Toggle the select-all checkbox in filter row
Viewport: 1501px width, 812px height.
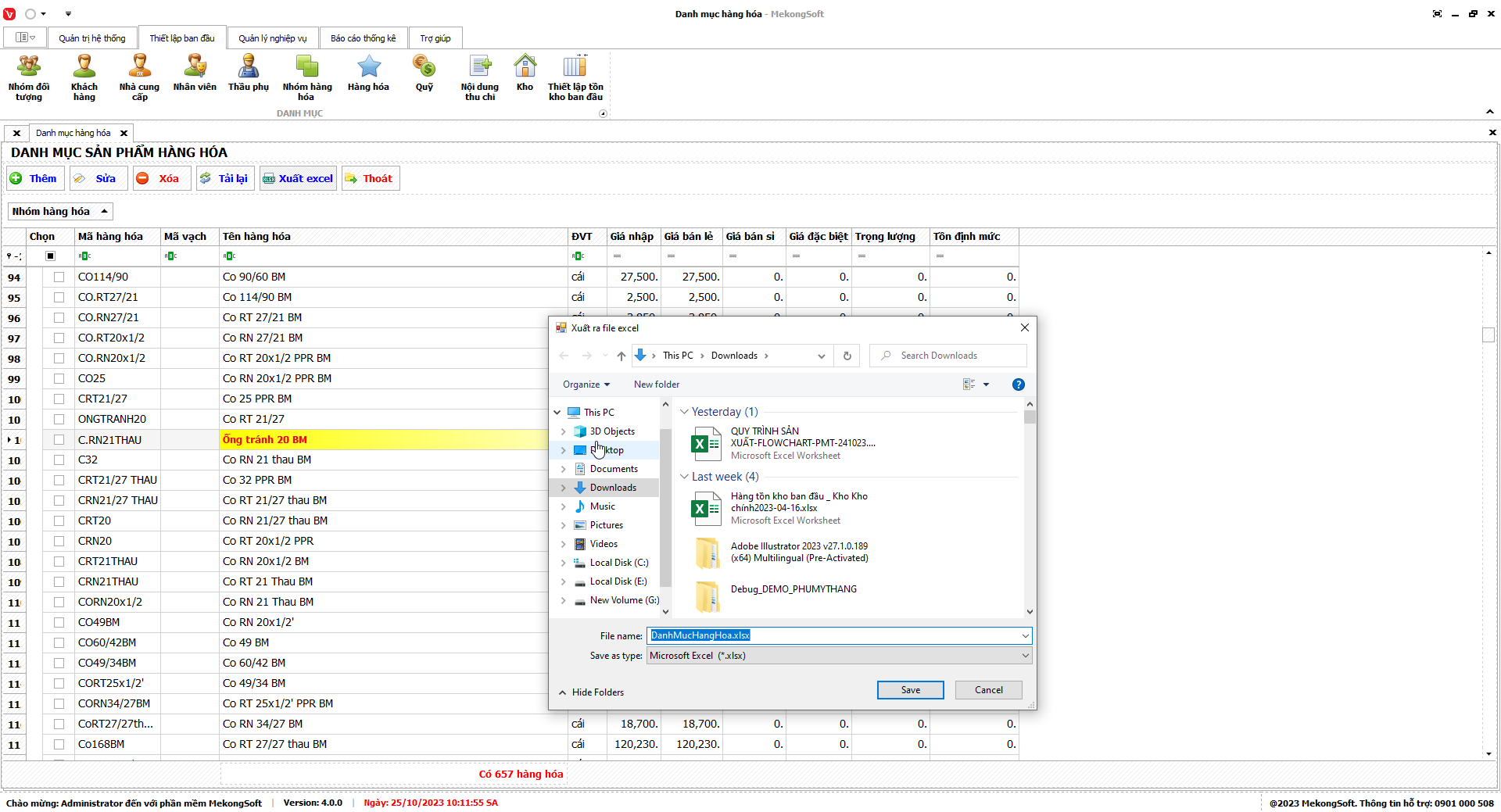click(x=51, y=256)
